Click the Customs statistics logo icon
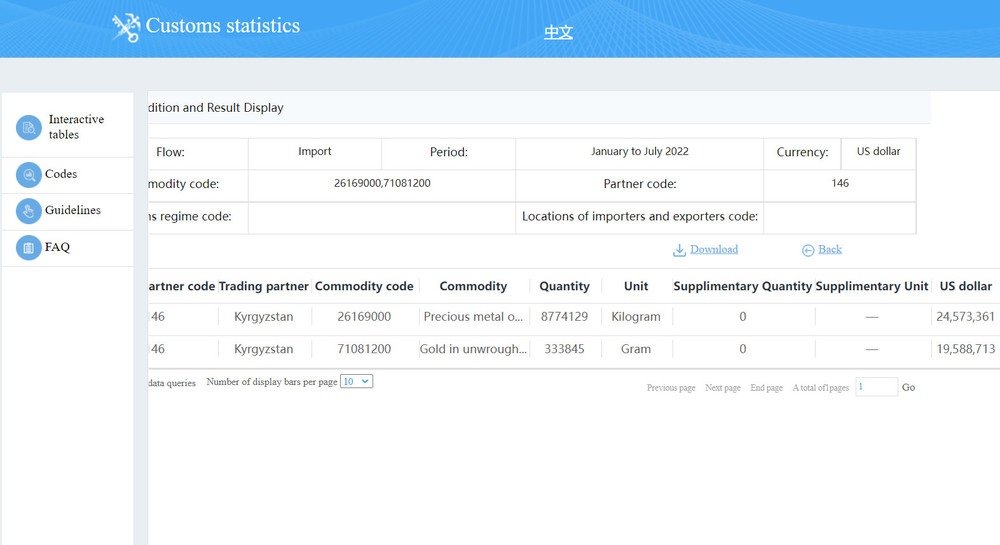 tap(126, 27)
